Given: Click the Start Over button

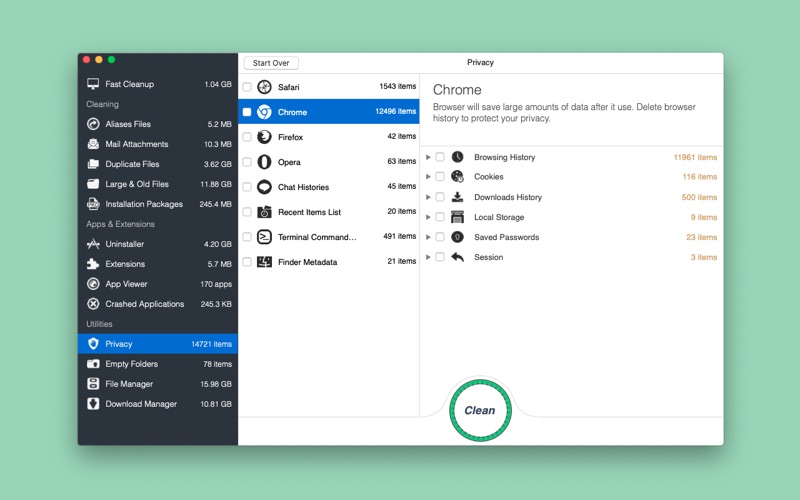Looking at the screenshot, I should coord(271,63).
